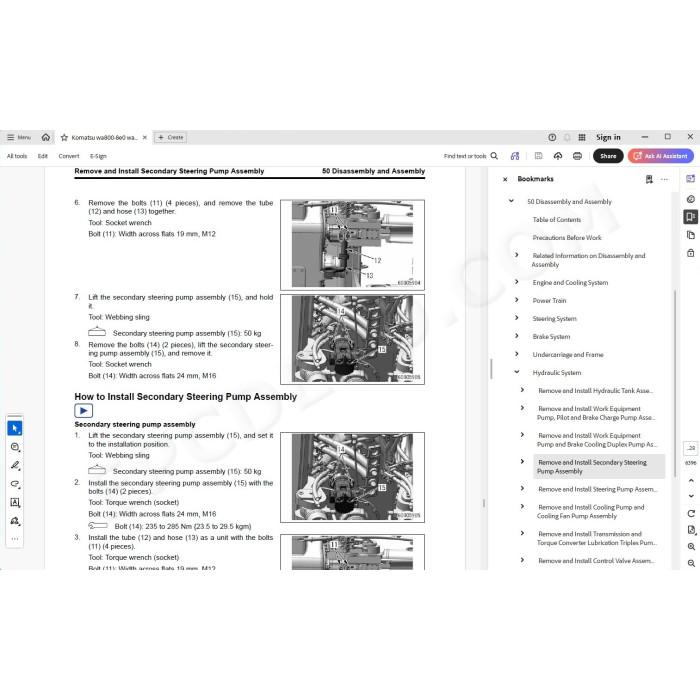
Task: Expand Steering System bookmark
Action: coord(517,318)
